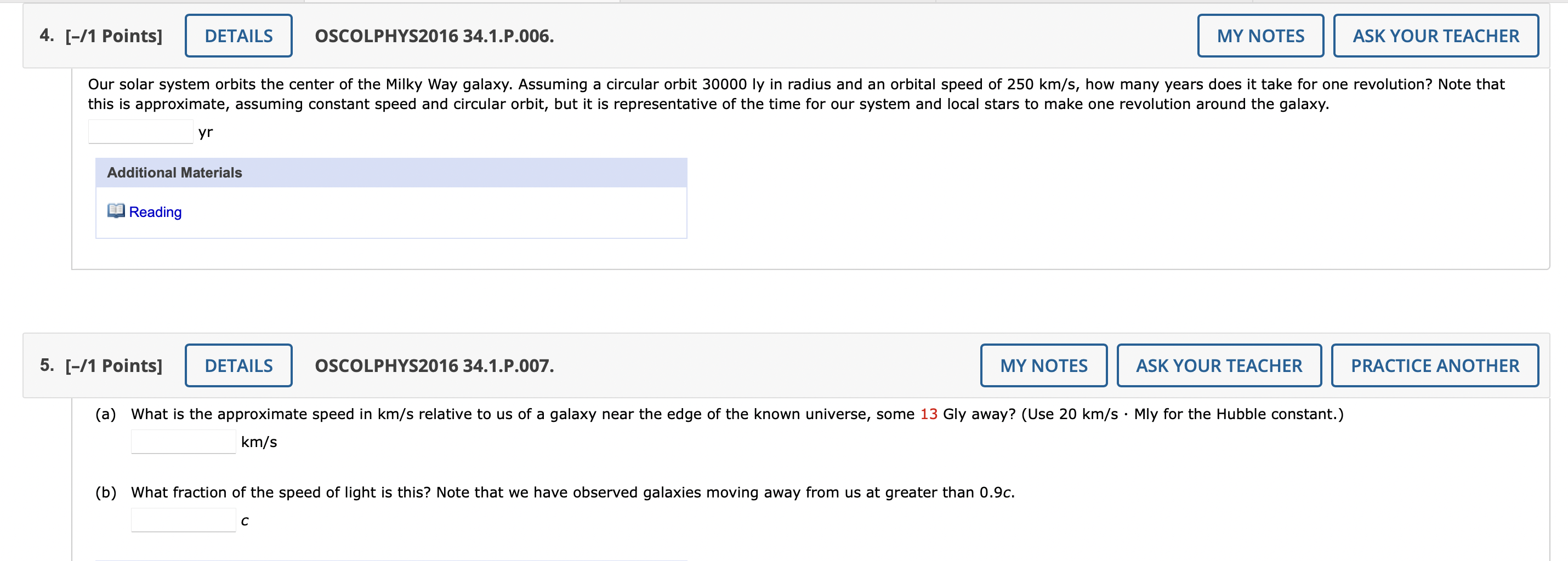1568x561 pixels.
Task: Click PRACTICE ANOTHER on question 5
Action: pyautogui.click(x=1434, y=365)
